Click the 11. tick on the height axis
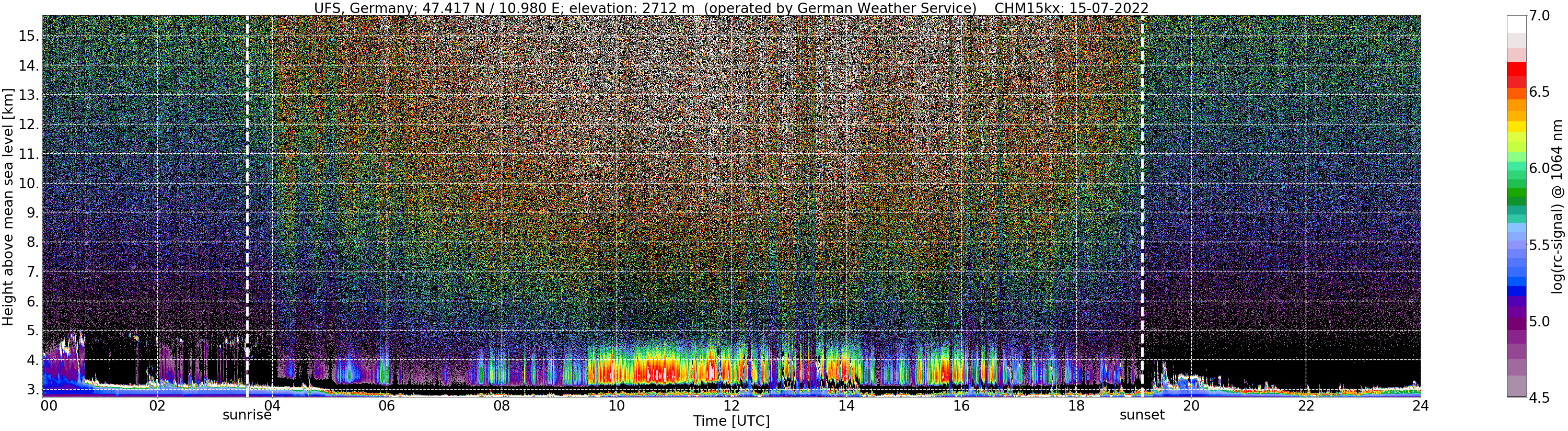This screenshot has width=1568, height=431. point(29,154)
